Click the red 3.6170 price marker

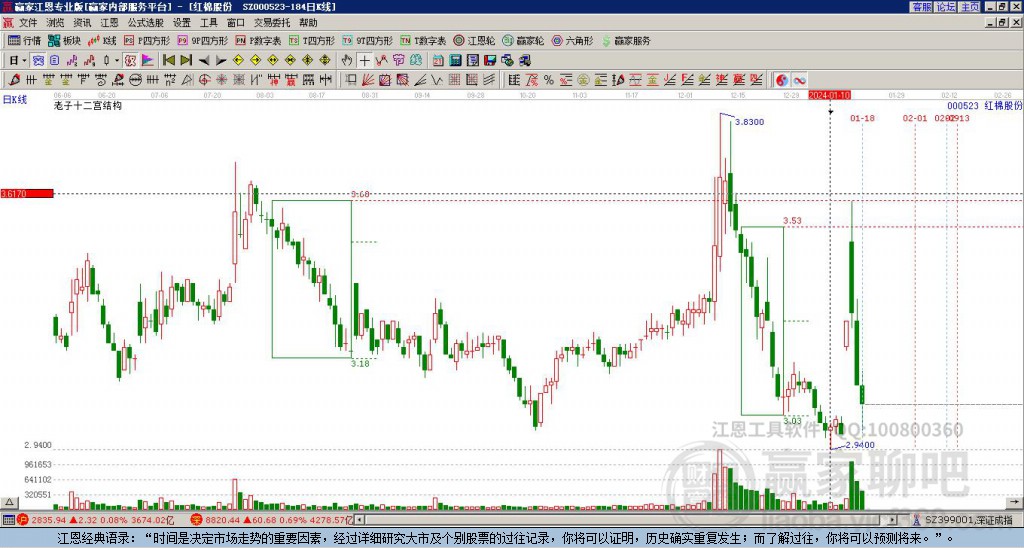pos(27,193)
